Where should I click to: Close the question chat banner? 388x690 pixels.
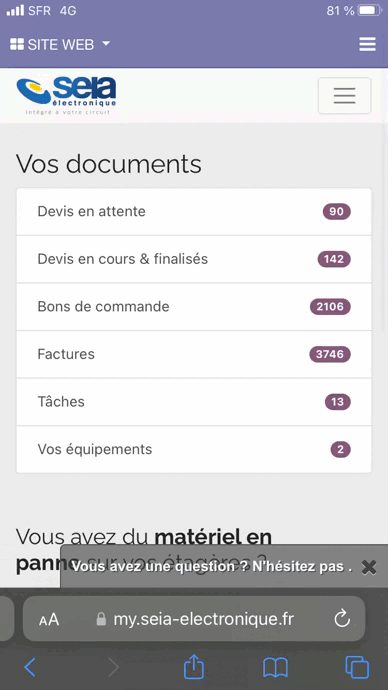point(369,567)
